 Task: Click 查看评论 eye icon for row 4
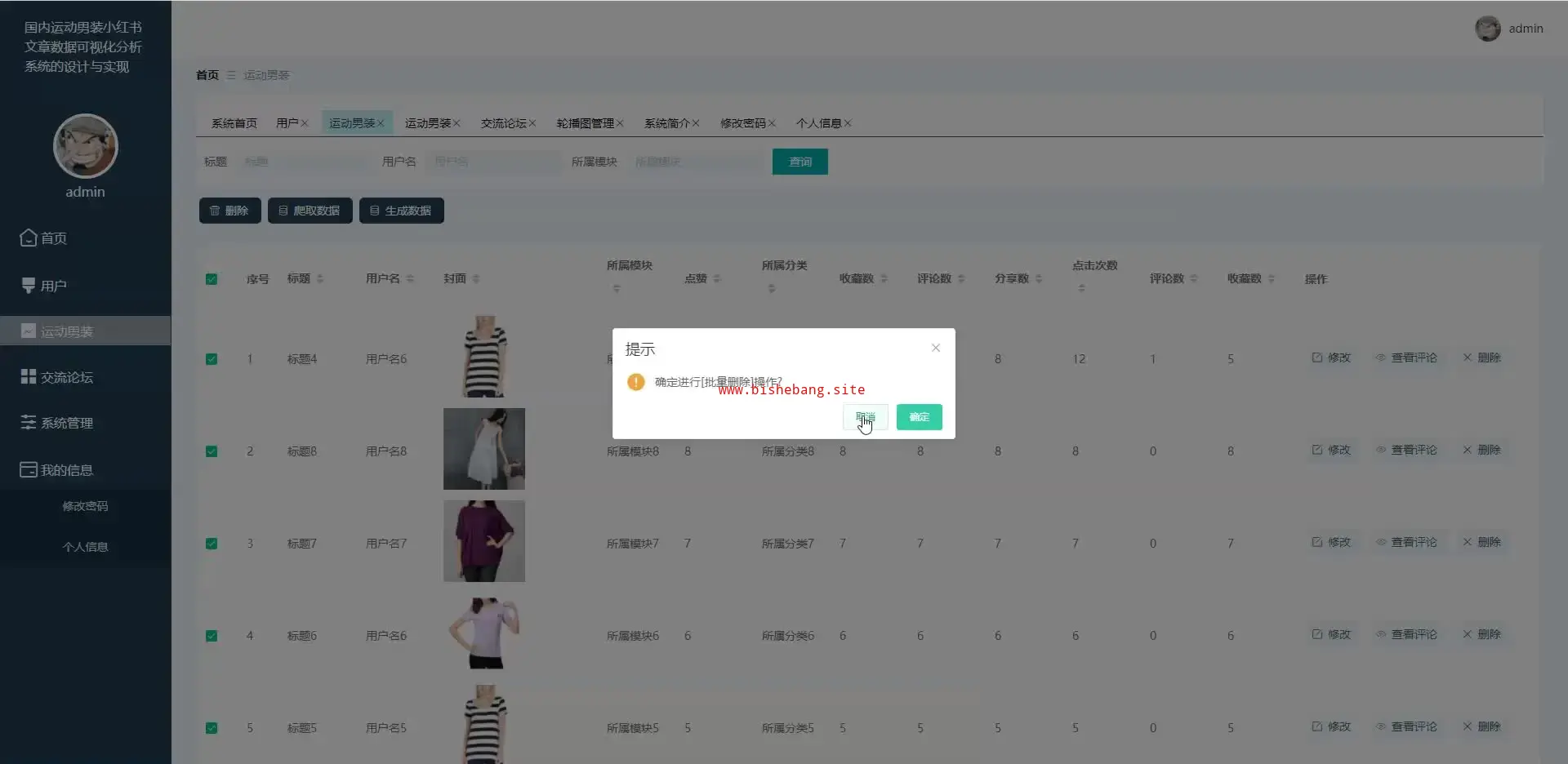[1381, 634]
